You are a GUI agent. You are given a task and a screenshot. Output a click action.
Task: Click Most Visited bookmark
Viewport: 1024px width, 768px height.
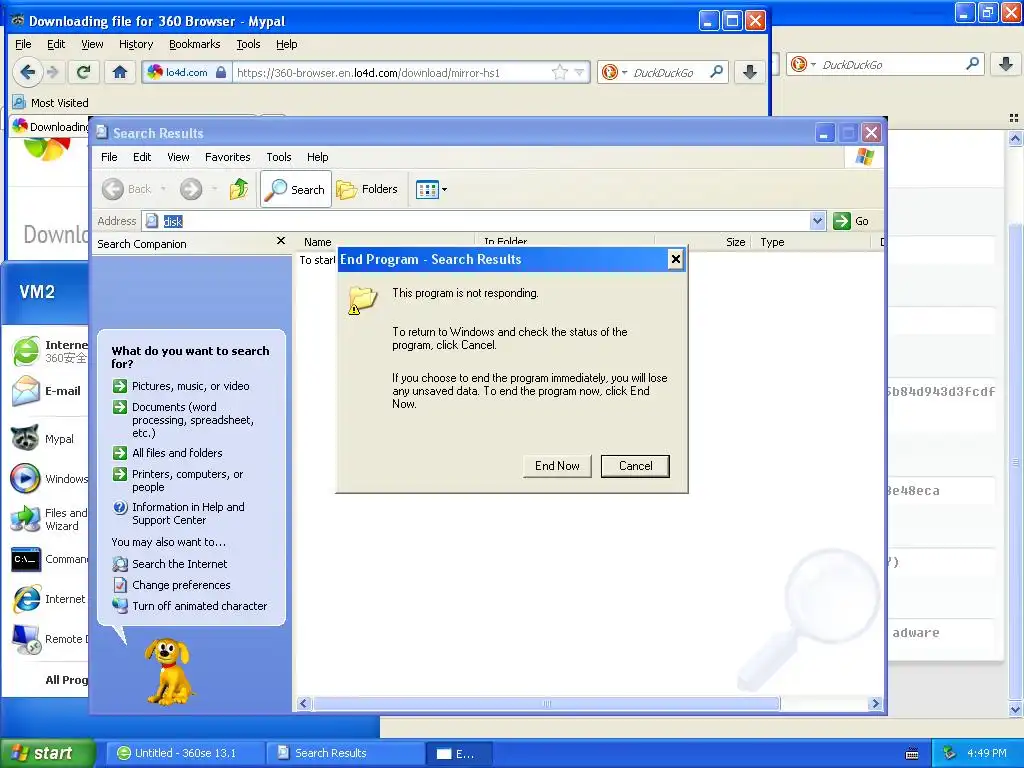pos(50,103)
